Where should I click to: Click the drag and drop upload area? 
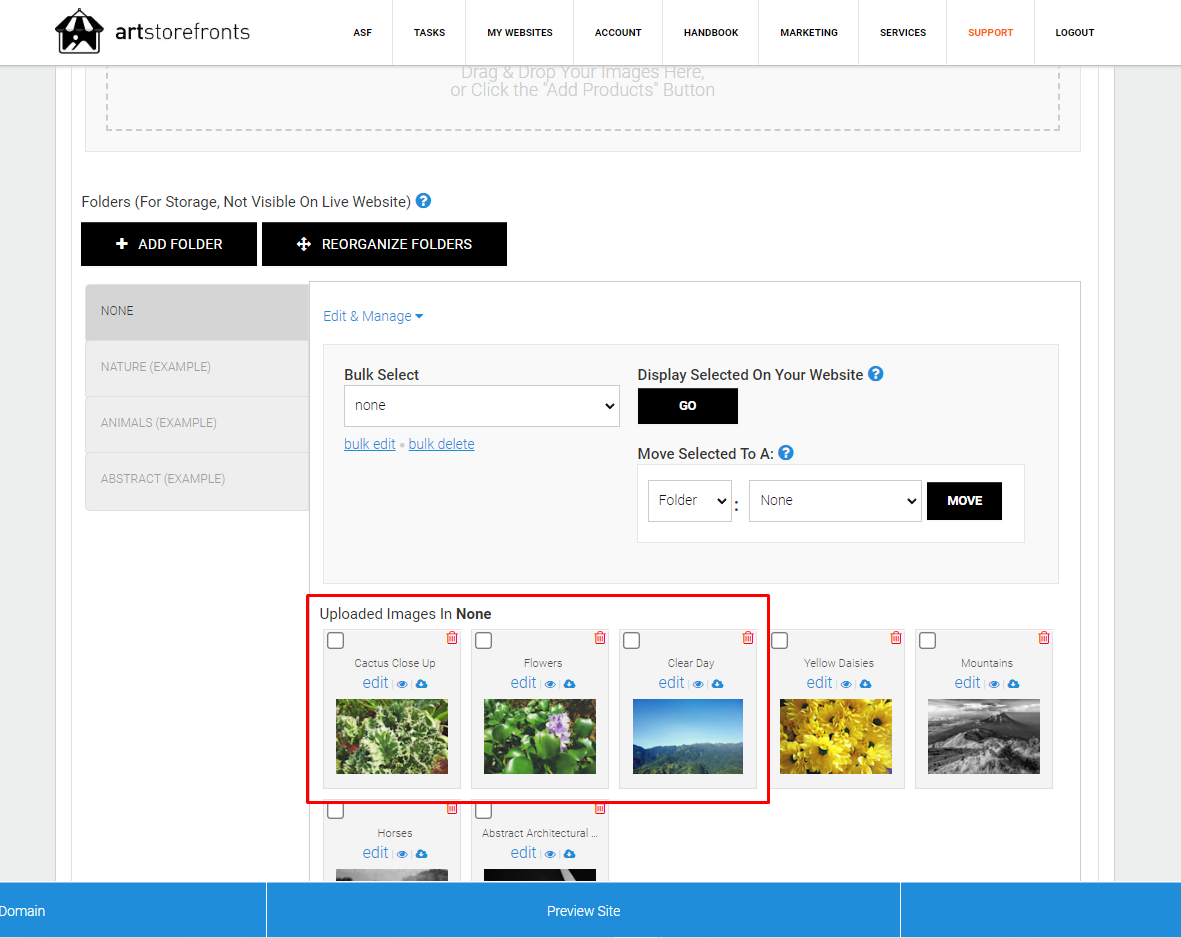coord(583,98)
